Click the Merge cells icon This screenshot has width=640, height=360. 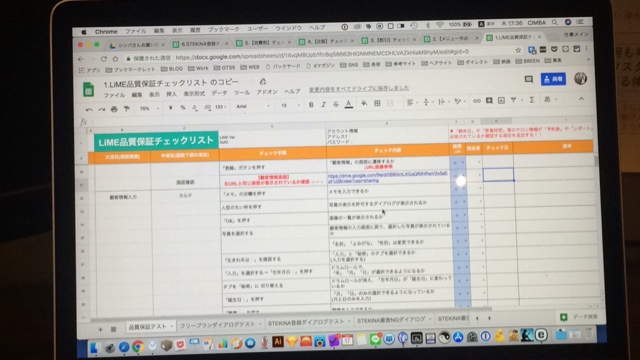390,103
